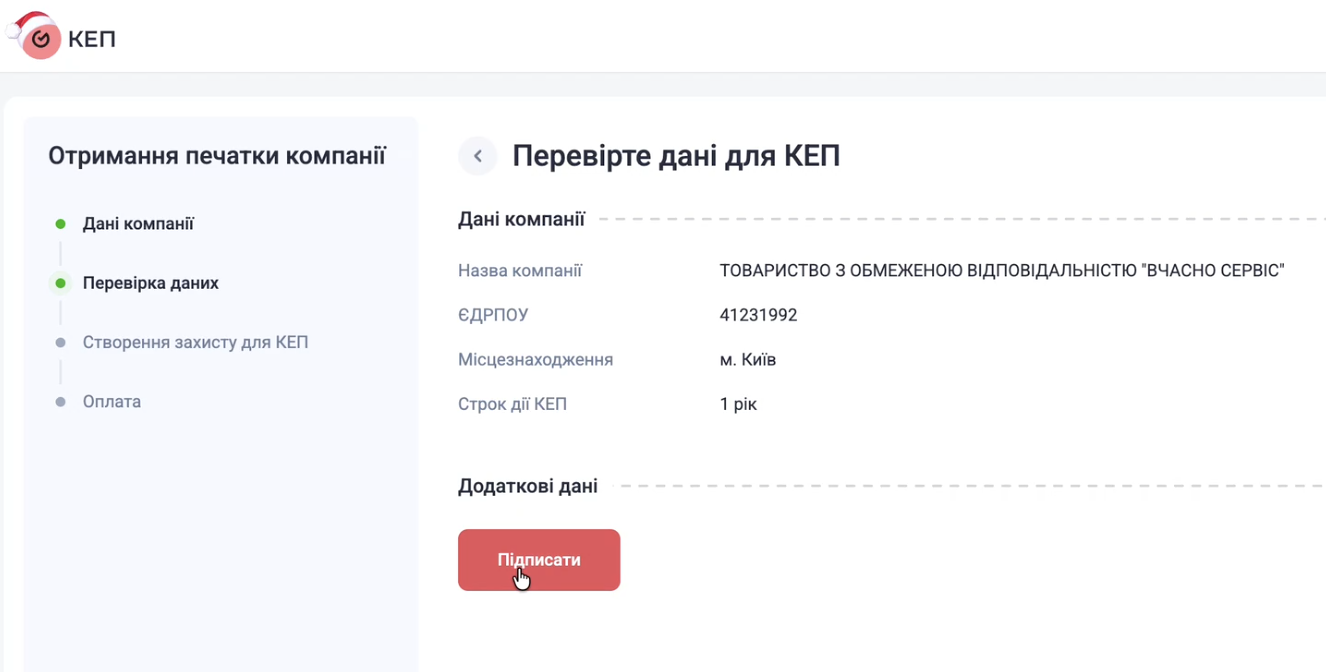Click the company name ТОВАРИСТВО... "ВЧАСНО СЕРВІС"
This screenshot has height=672, width=1326.
1001,271
